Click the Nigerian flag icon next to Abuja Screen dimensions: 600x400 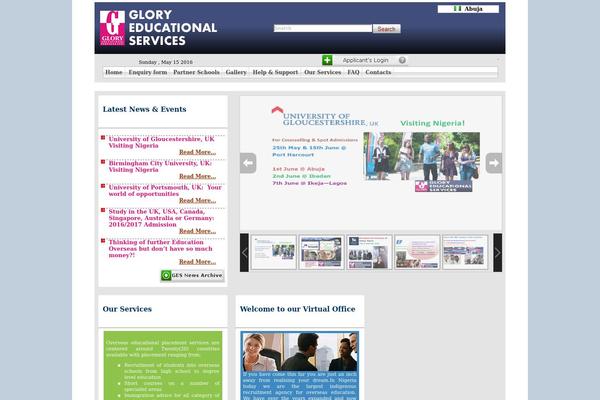(457, 8)
